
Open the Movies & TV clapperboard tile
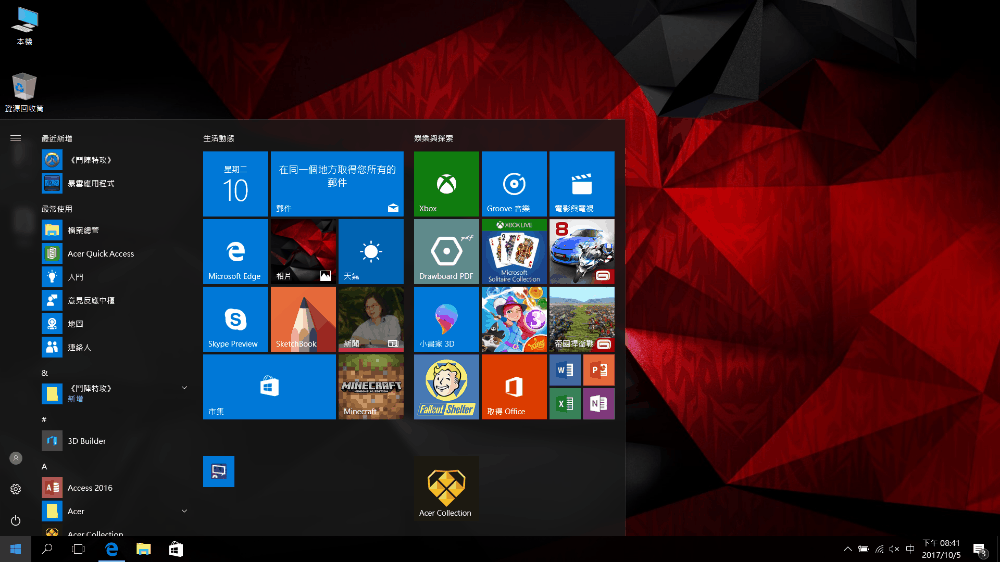pyautogui.click(x=582, y=184)
